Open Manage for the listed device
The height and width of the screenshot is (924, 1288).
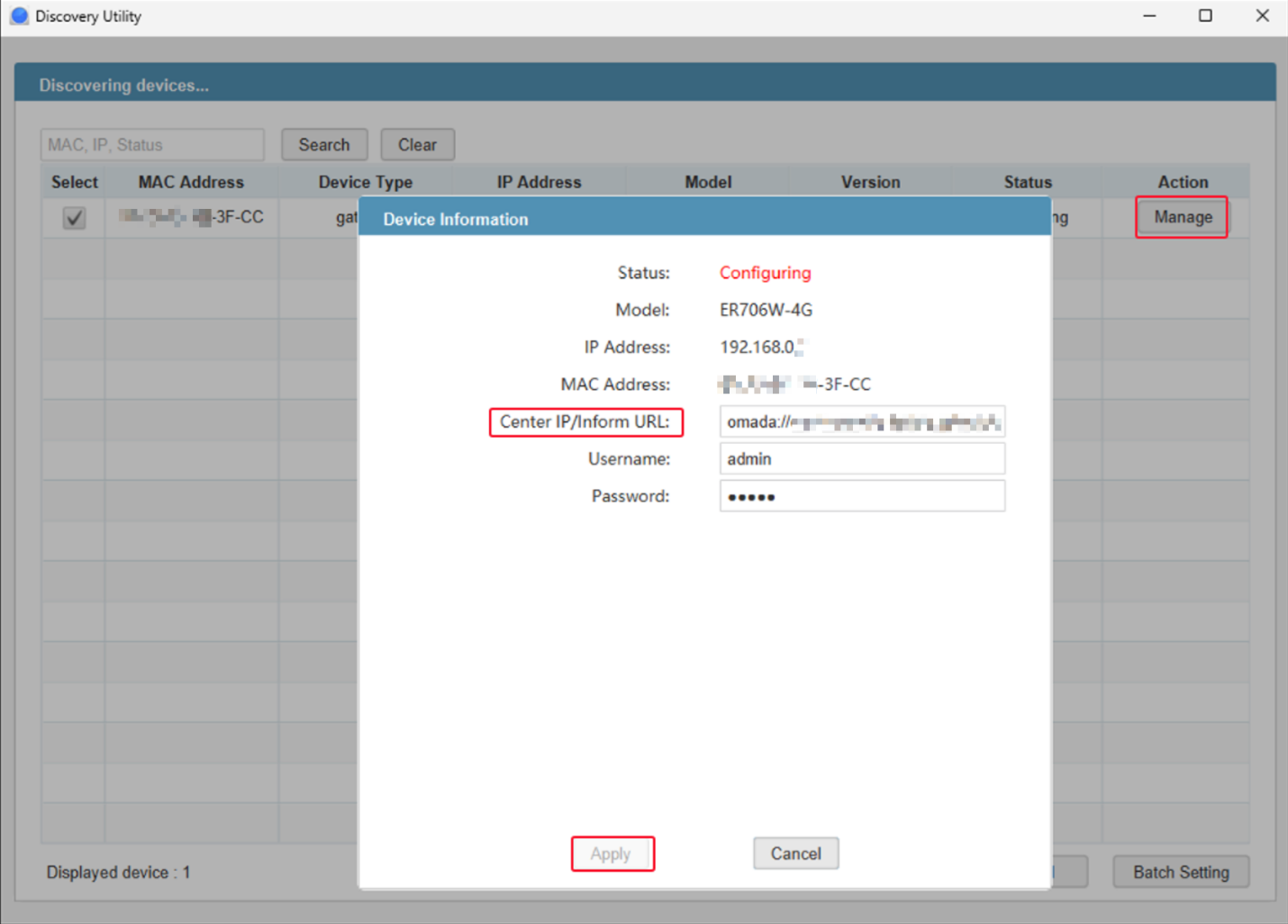[x=1182, y=217]
